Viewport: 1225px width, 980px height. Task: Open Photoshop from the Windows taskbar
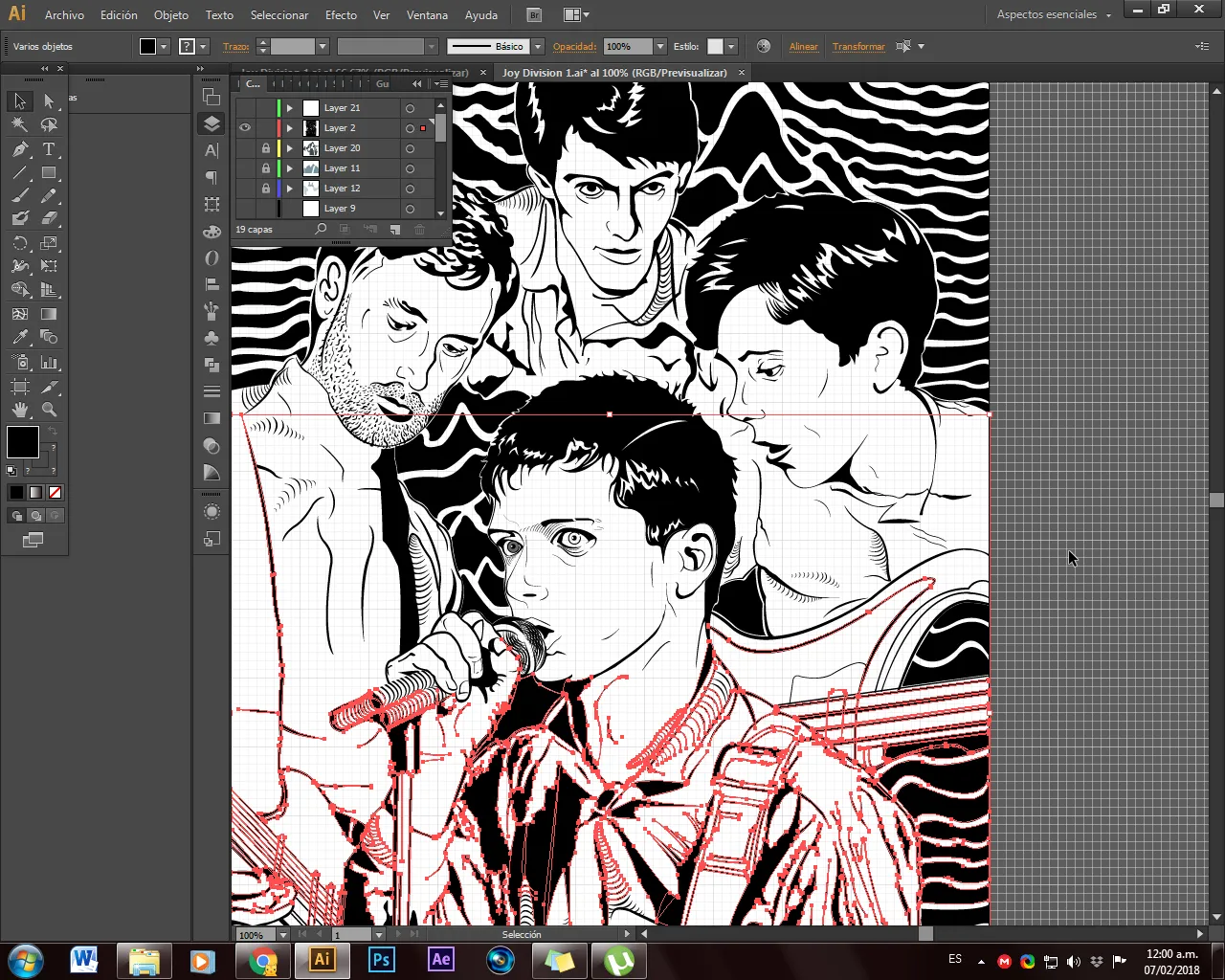381,959
